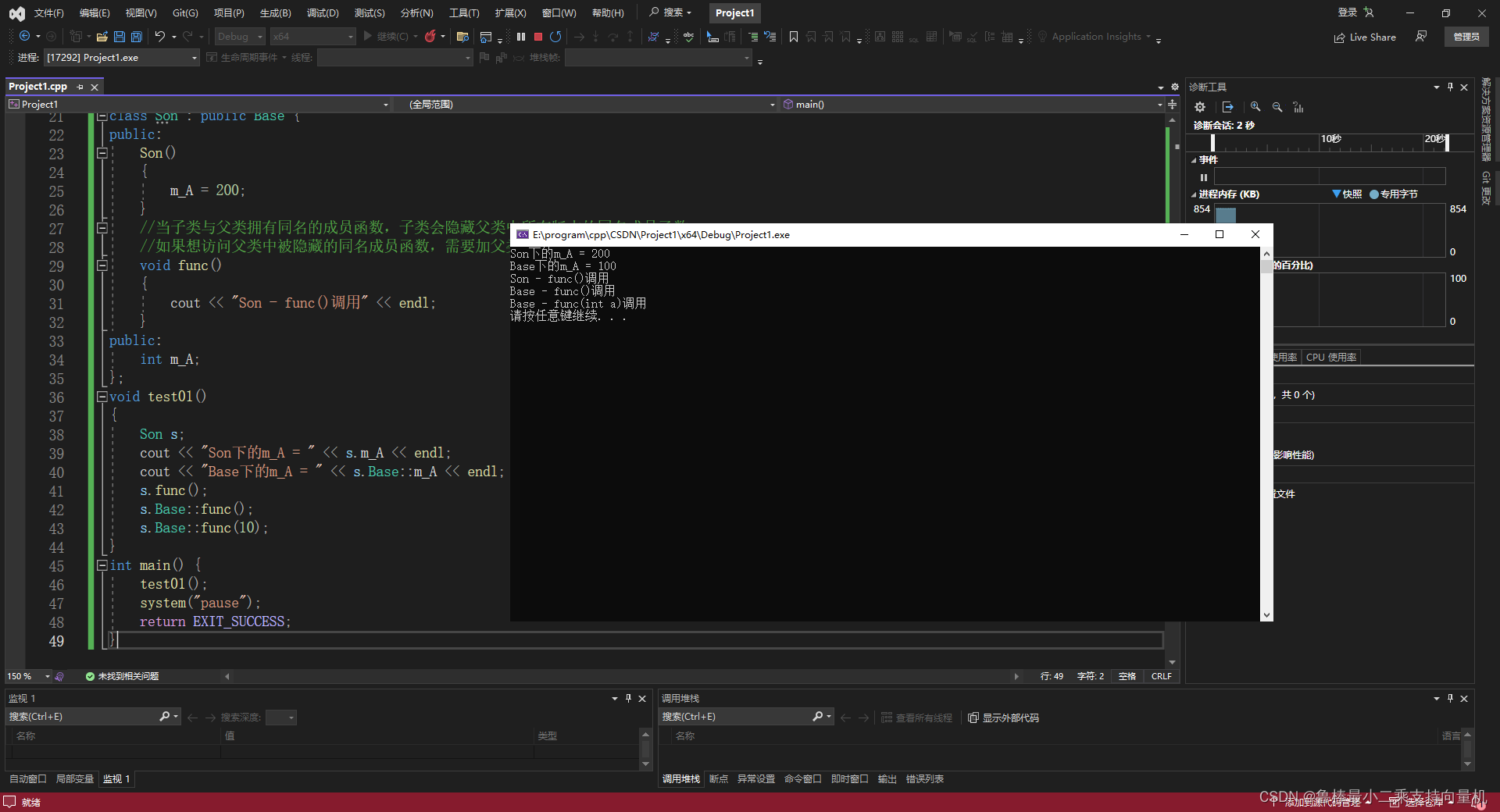Viewport: 1500px width, 812px height.
Task: Toggle the pause events button under 事件
Action: tap(1204, 177)
